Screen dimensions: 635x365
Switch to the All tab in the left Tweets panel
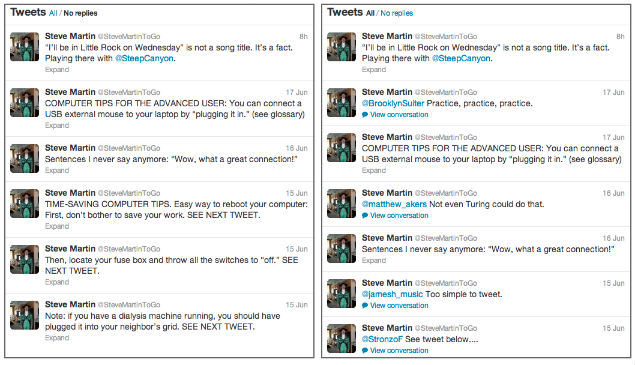(x=53, y=13)
